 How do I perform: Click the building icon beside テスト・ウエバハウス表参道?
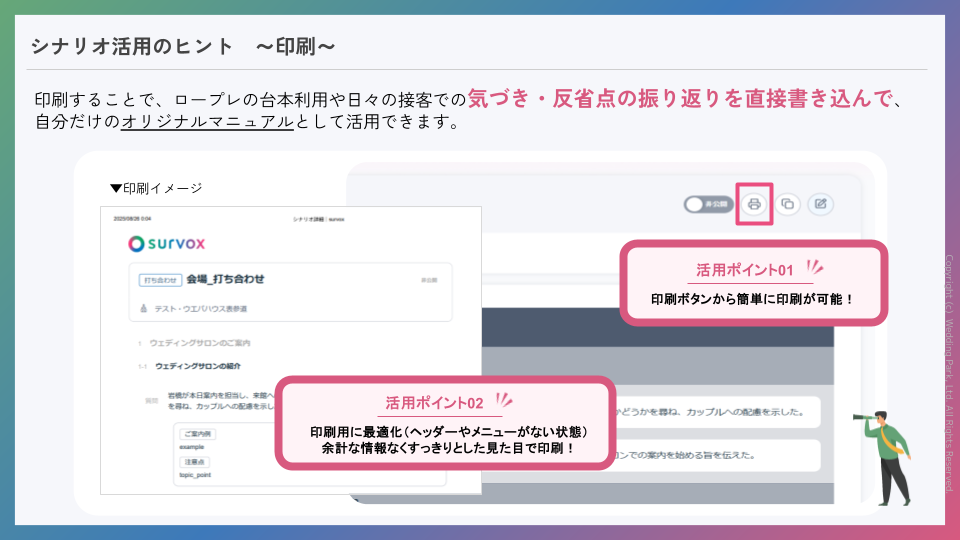144,309
